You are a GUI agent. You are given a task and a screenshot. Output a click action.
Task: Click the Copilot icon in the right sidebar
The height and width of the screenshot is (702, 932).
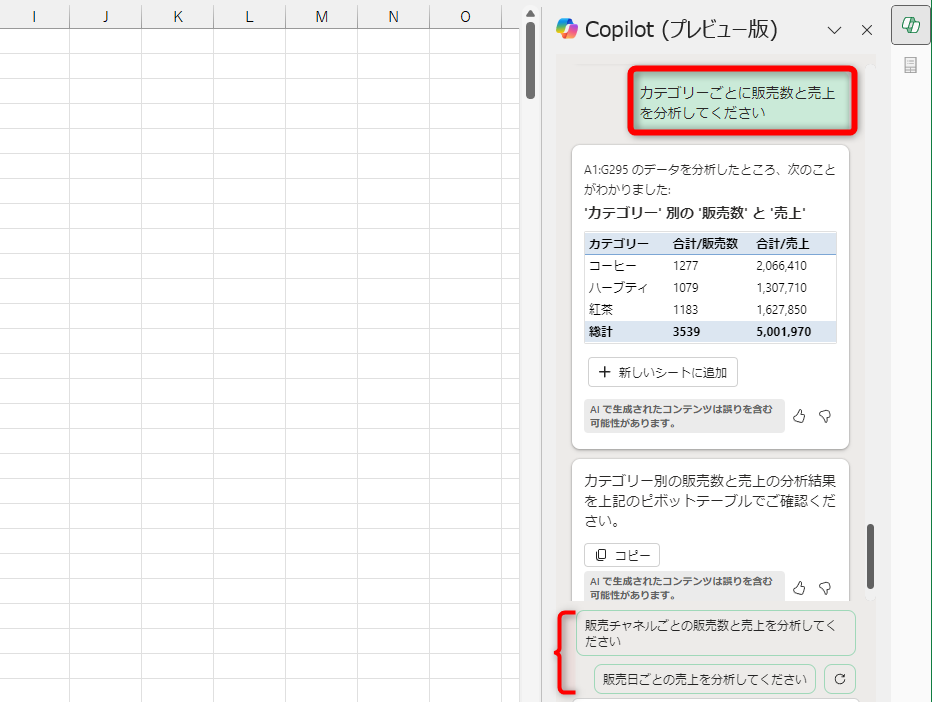tap(910, 25)
